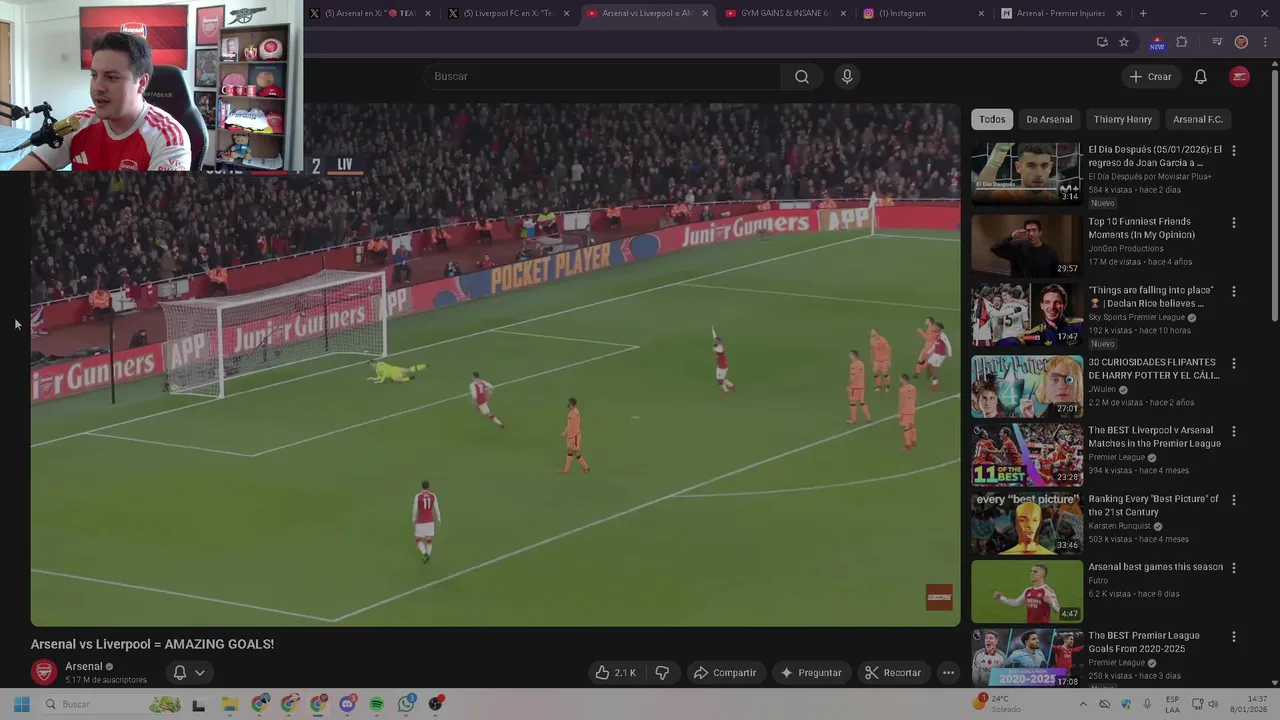Open the YouTube account avatar menu
The image size is (1280, 720).
coord(1239,77)
